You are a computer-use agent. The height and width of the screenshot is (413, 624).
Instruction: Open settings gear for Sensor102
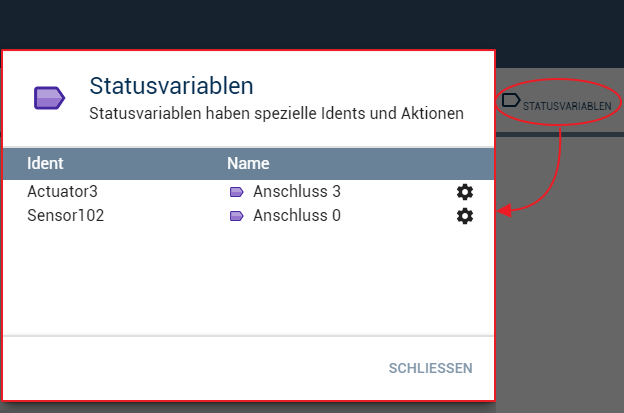click(464, 215)
